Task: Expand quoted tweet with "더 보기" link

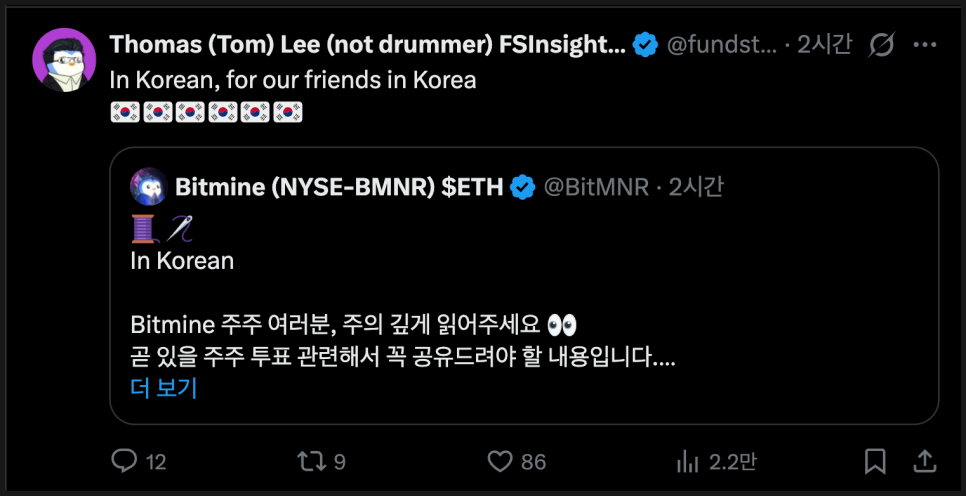Action: point(164,388)
